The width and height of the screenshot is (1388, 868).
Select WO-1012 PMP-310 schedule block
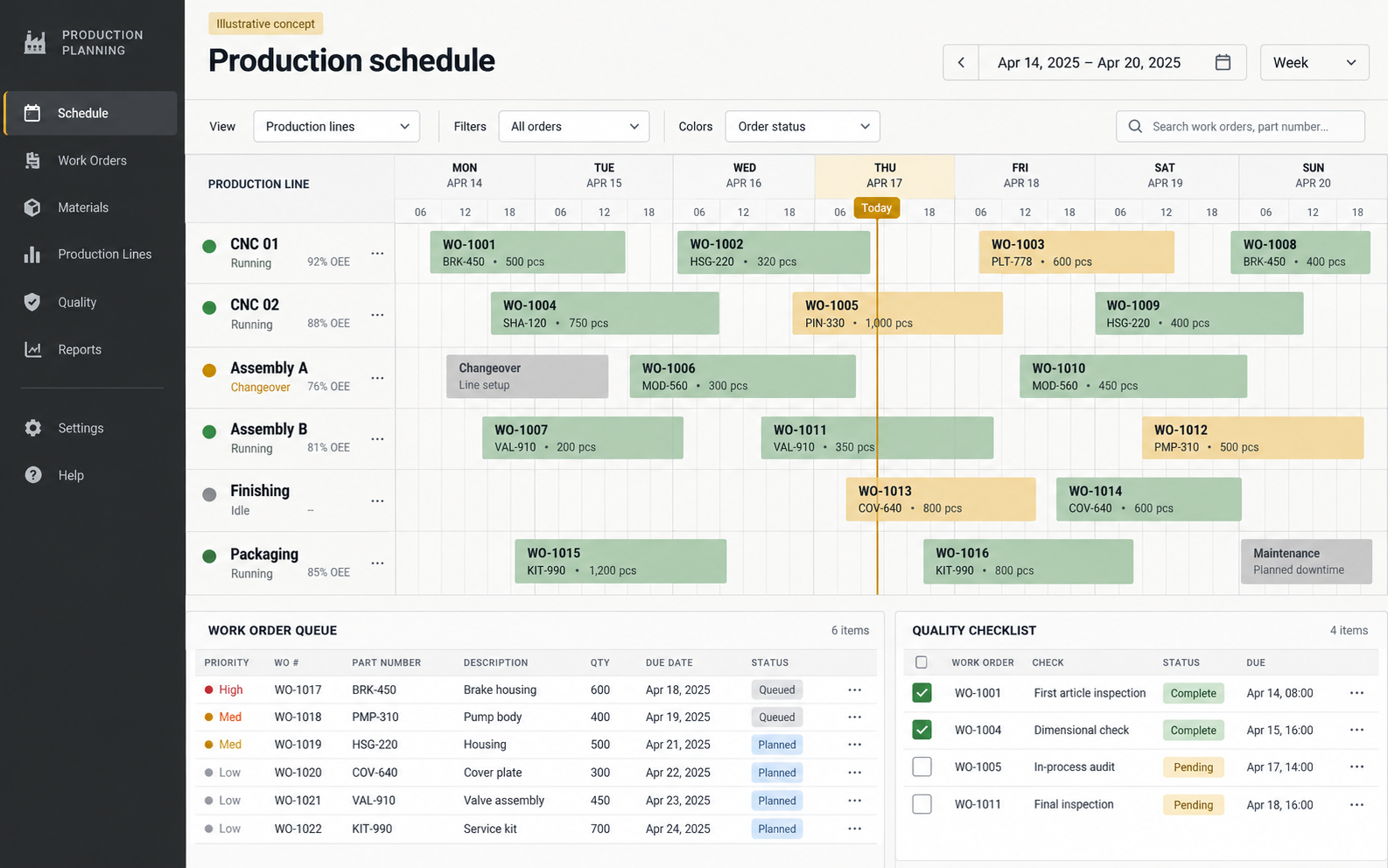coord(1252,437)
